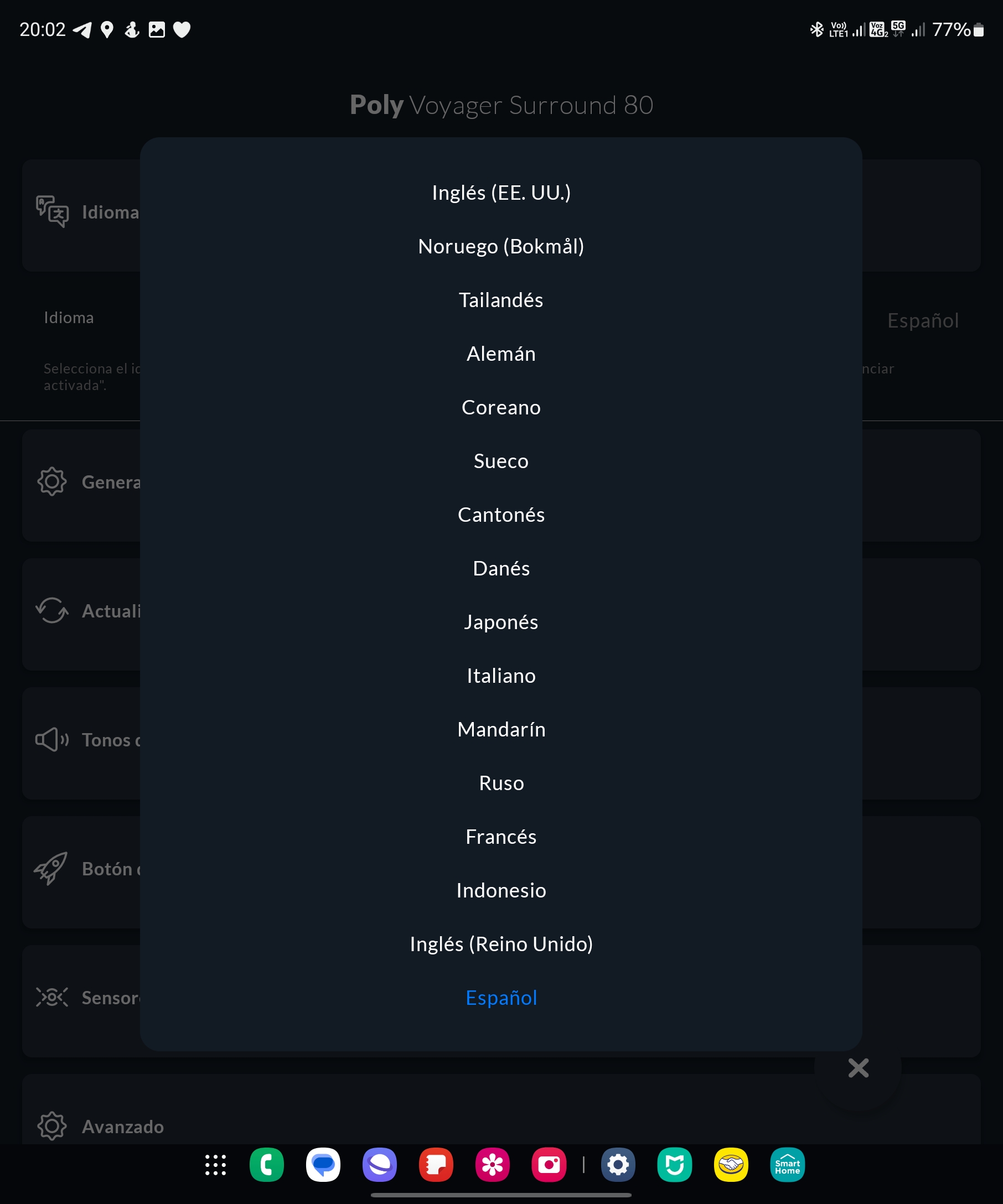Choose Noruego (Bokmål) from the list

click(501, 247)
